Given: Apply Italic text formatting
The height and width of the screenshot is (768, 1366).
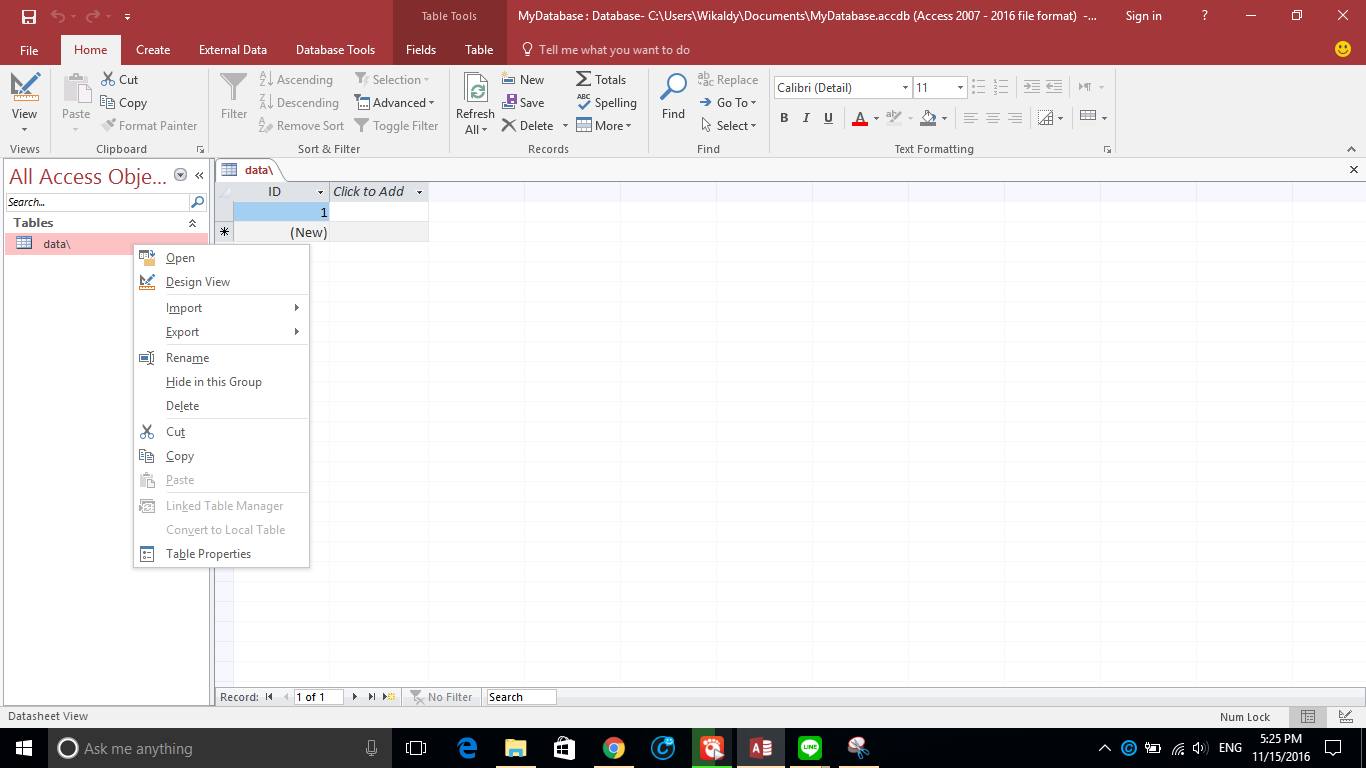Looking at the screenshot, I should point(806,118).
